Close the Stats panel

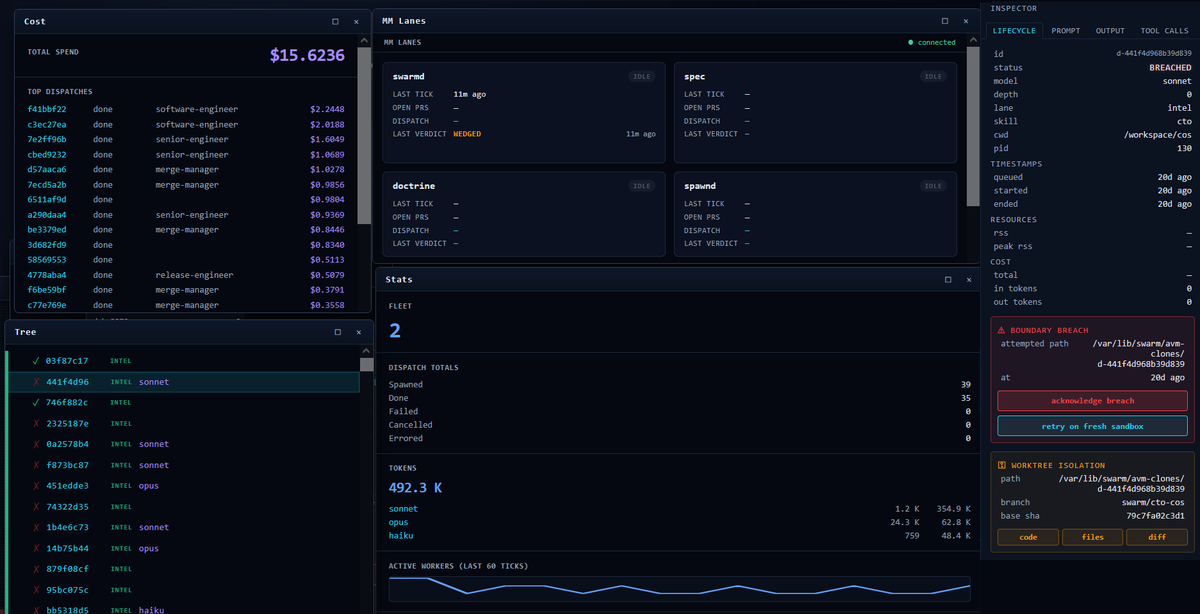pyautogui.click(x=968, y=279)
